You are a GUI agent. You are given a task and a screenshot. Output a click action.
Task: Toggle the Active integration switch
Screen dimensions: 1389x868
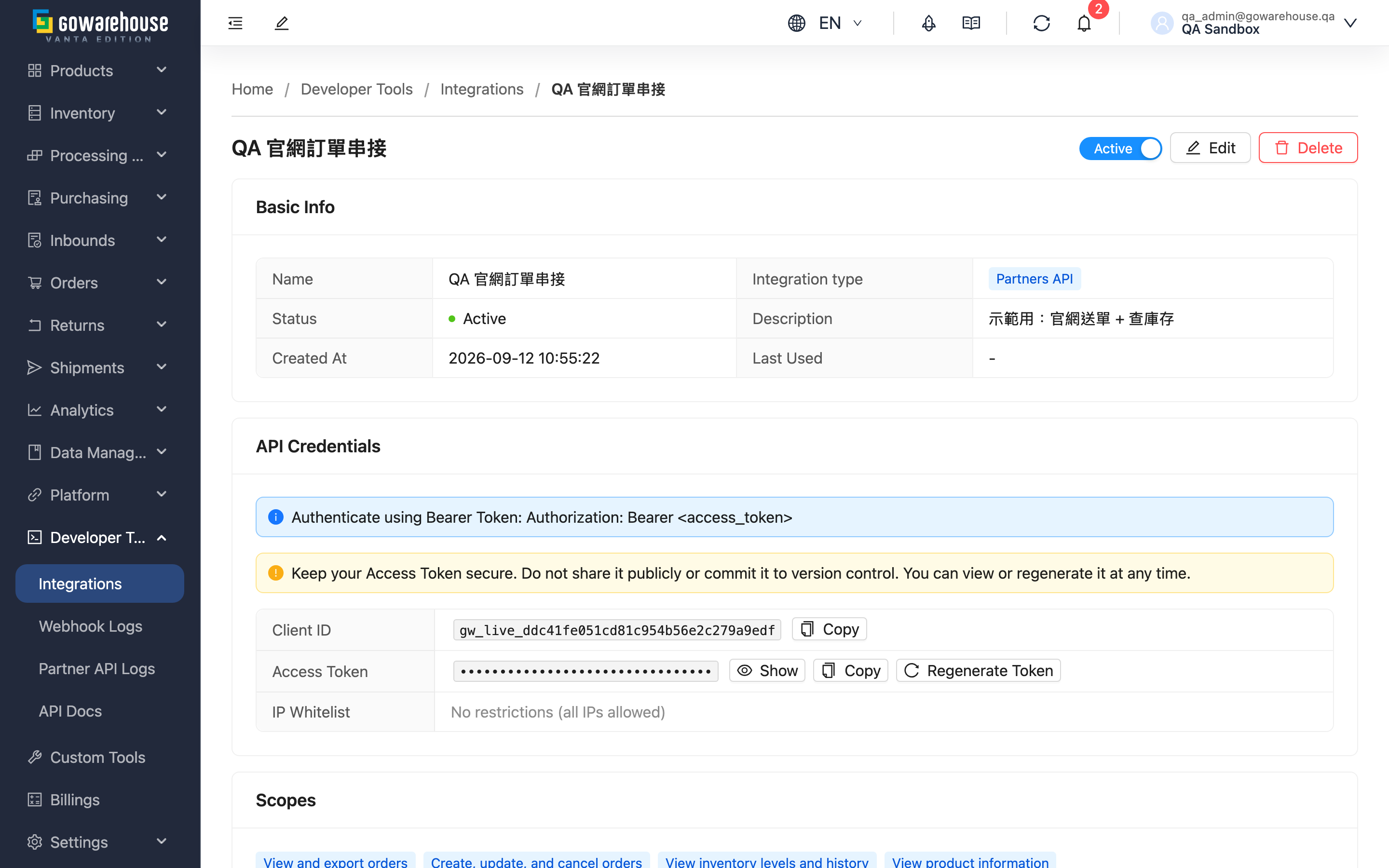[1120, 148]
